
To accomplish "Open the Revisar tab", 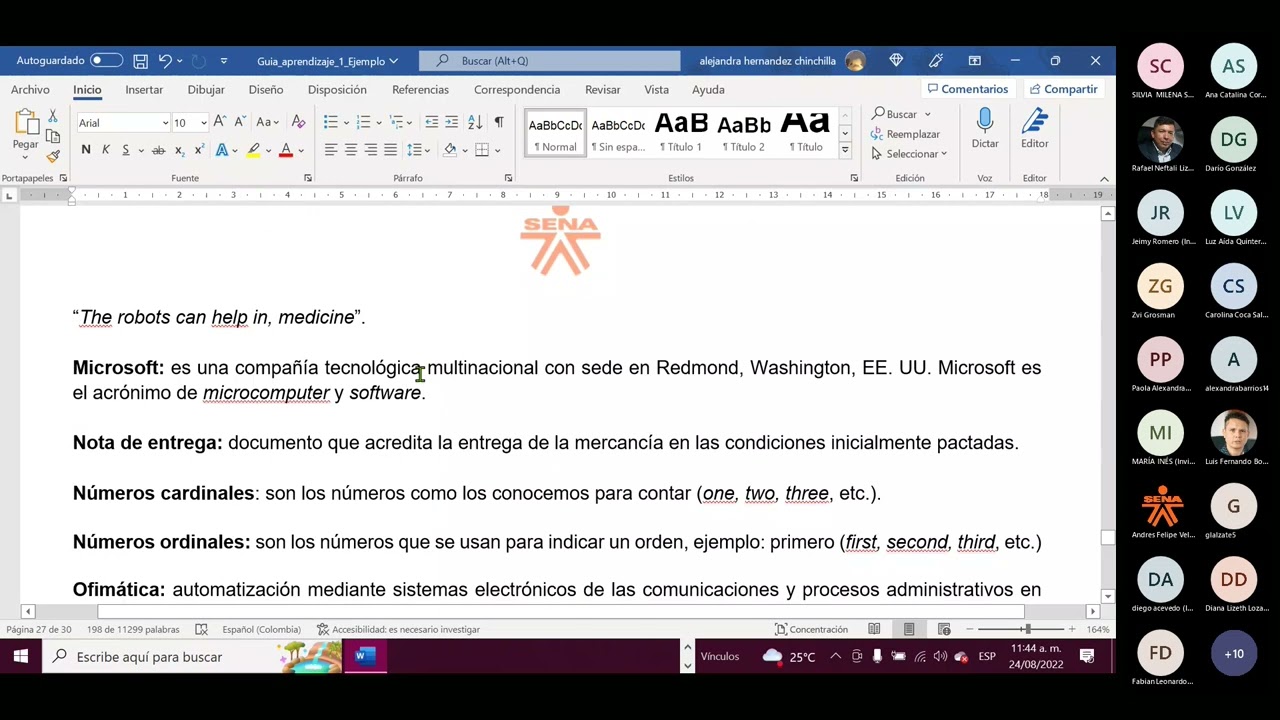I will (x=602, y=89).
